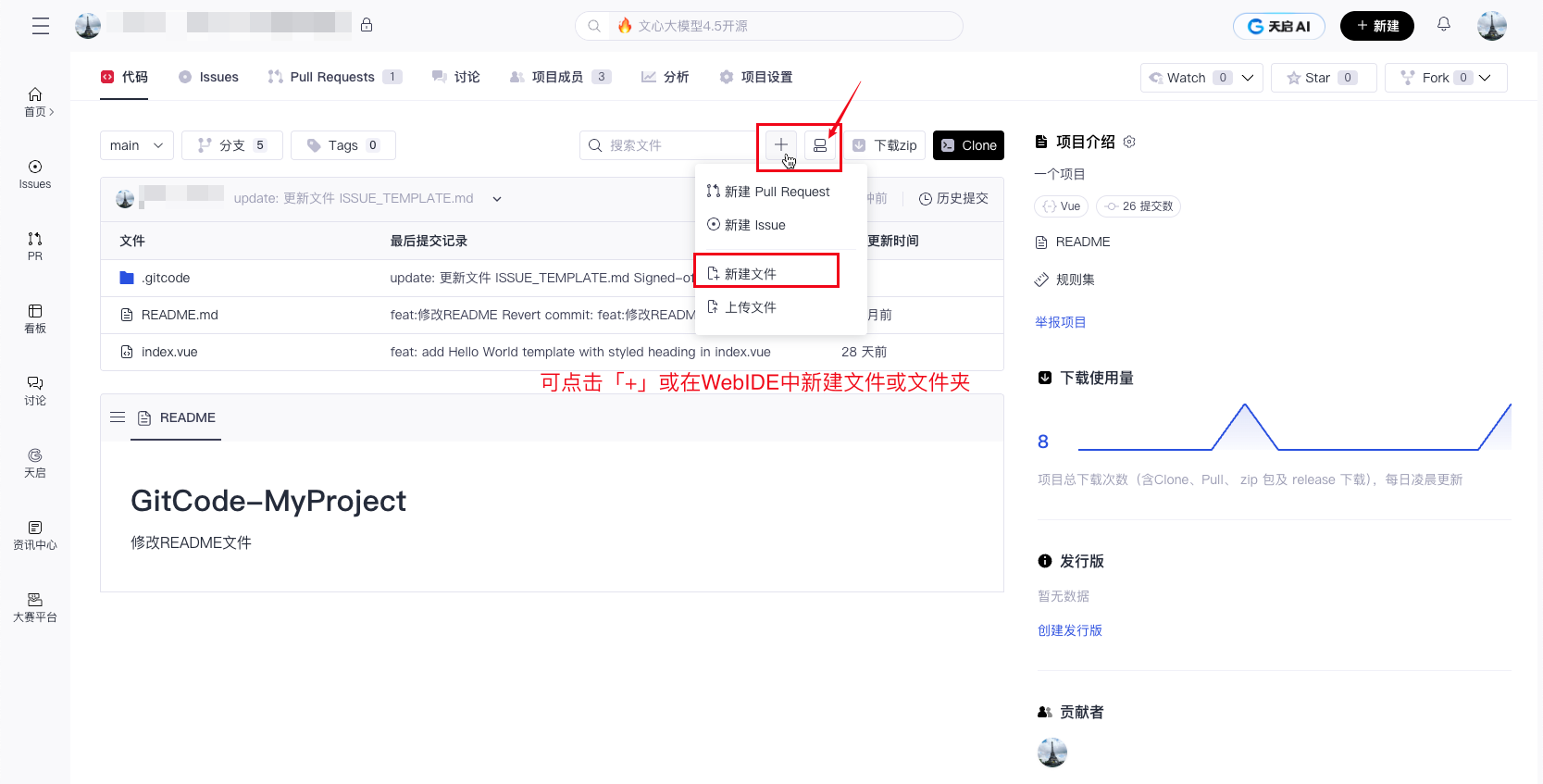Open the WebIDE icon next to plus button
The height and width of the screenshot is (784, 1543).
[x=820, y=145]
